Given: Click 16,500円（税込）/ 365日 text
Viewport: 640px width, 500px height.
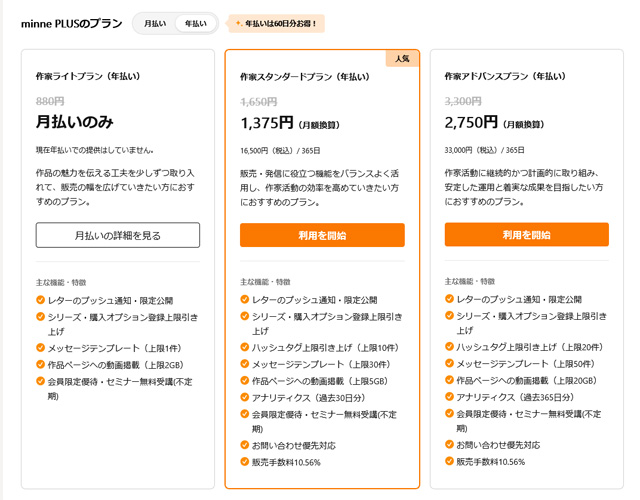Looking at the screenshot, I should click(280, 151).
